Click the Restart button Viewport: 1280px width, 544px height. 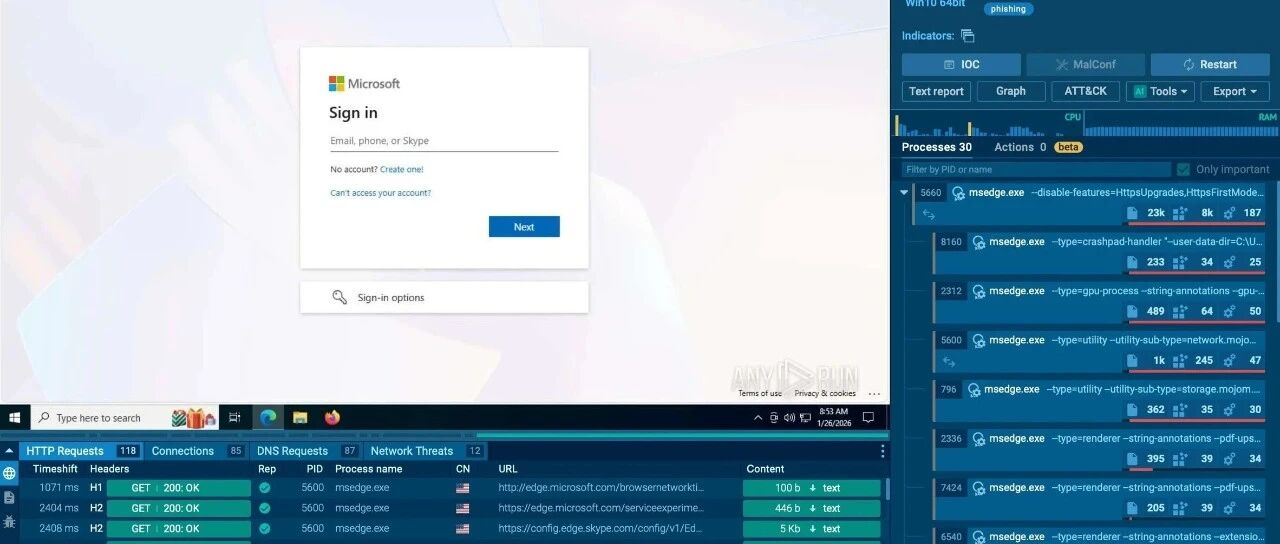click(x=1210, y=64)
